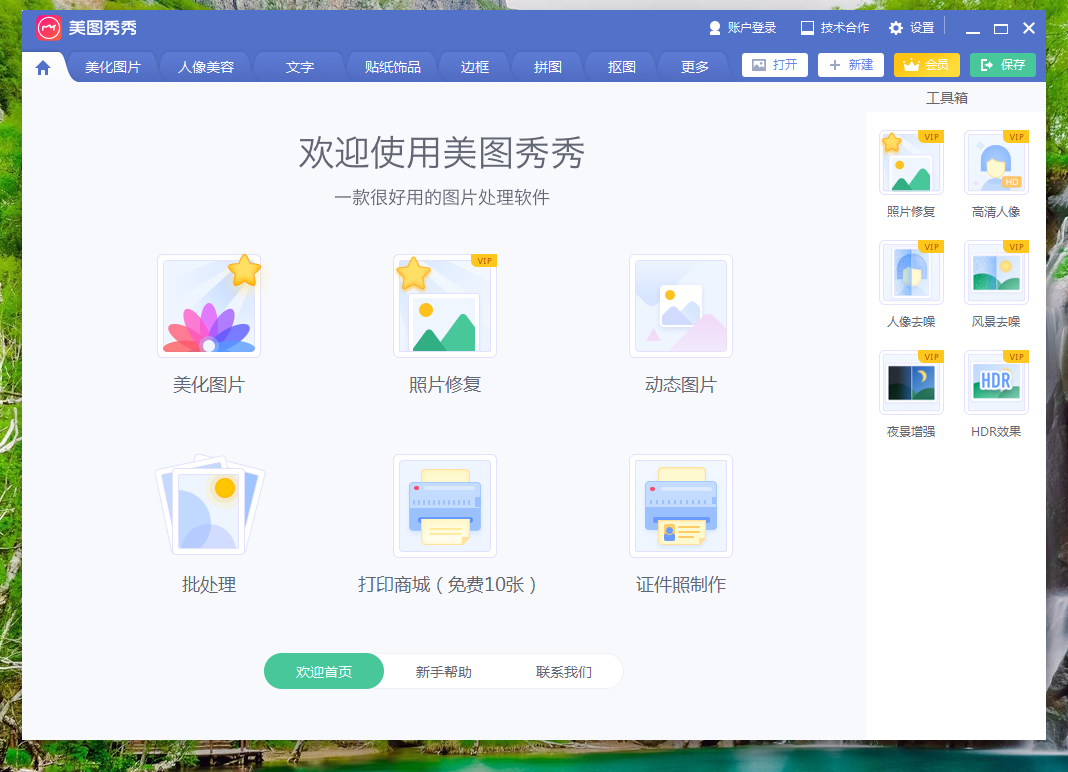Sign in via 账户登录
The image size is (1068, 772).
pyautogui.click(x=742, y=28)
